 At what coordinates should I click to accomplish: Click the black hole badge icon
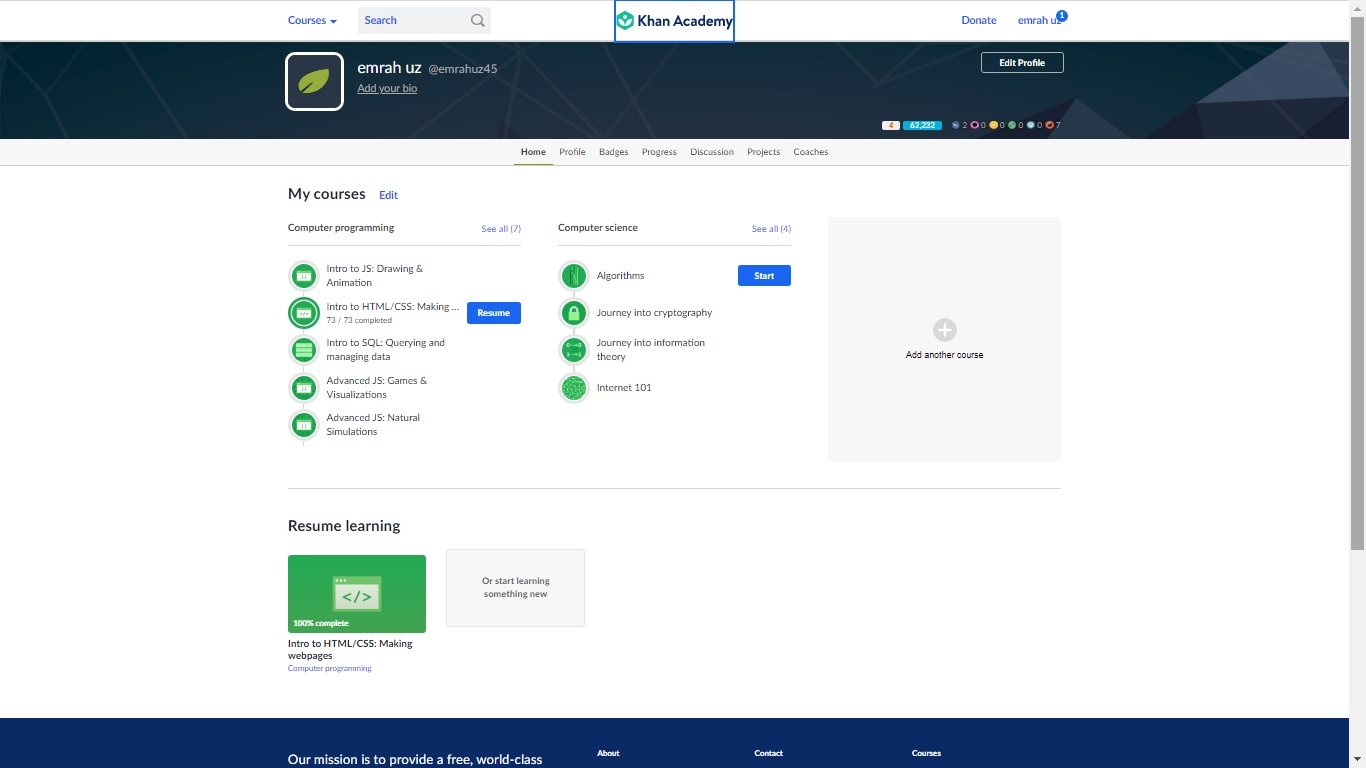coord(1031,125)
